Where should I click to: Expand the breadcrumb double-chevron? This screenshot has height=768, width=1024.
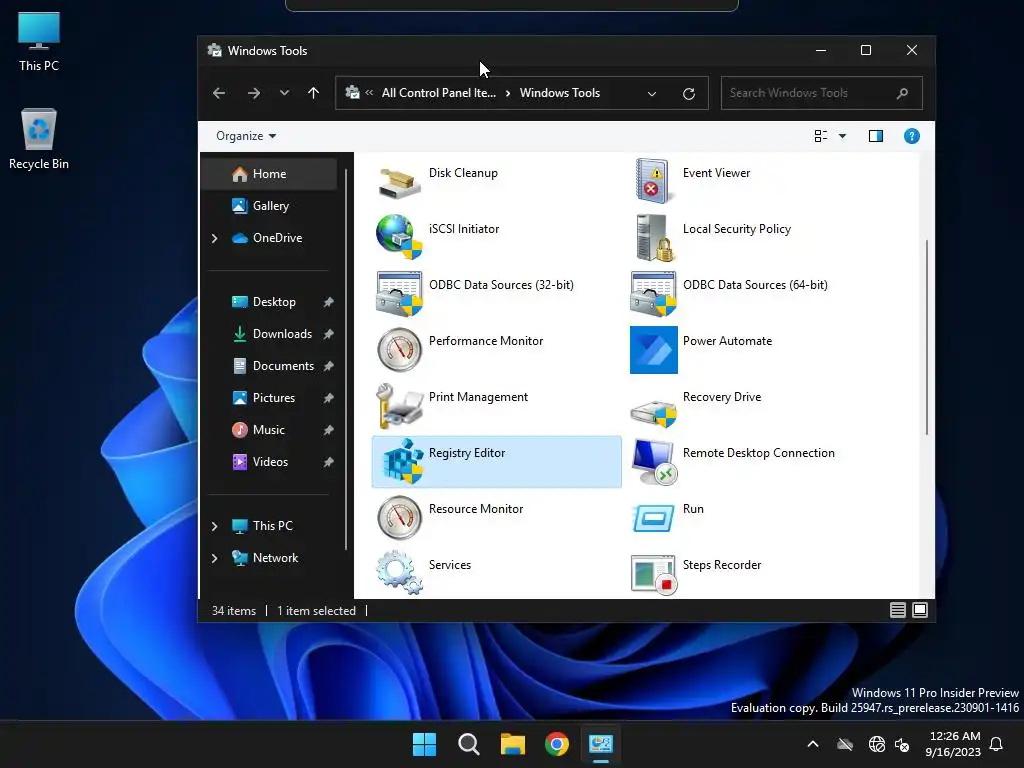point(369,93)
